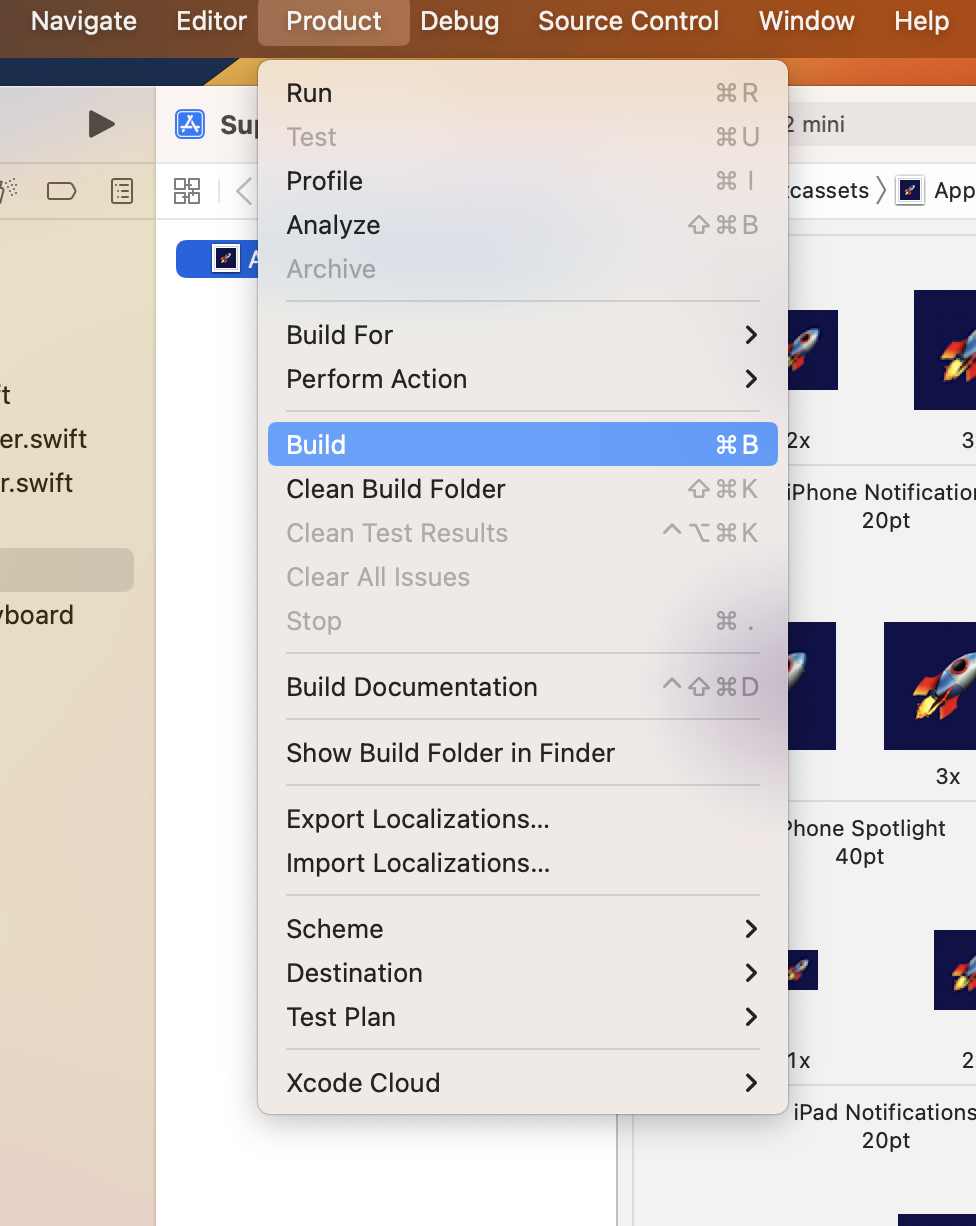The height and width of the screenshot is (1226, 976).
Task: Select the file ending in 'r.swift'
Action: coord(37,483)
